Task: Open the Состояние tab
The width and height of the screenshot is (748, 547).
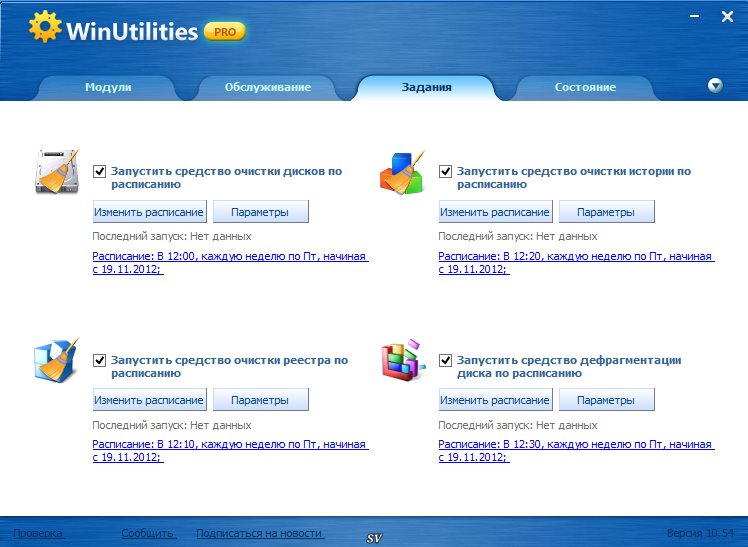Action: [x=585, y=87]
